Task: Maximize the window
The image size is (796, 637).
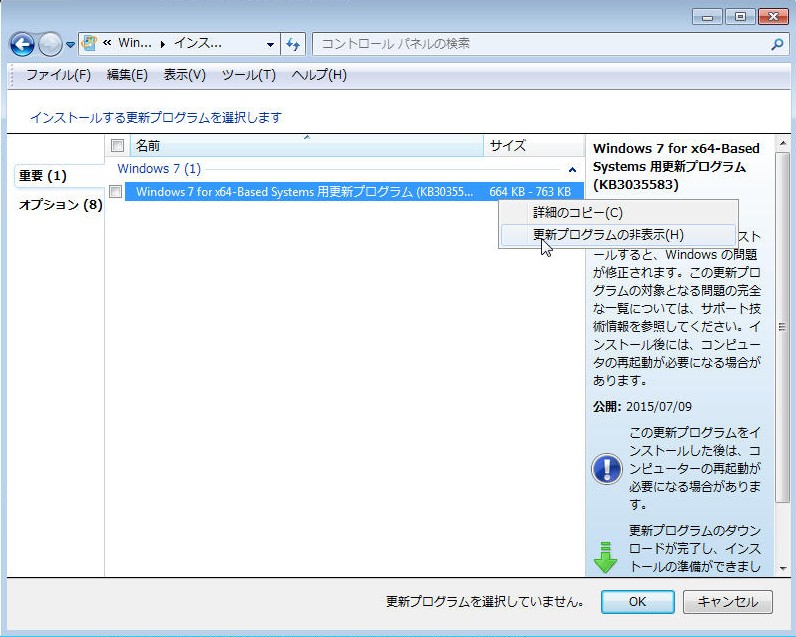Action: (x=740, y=17)
